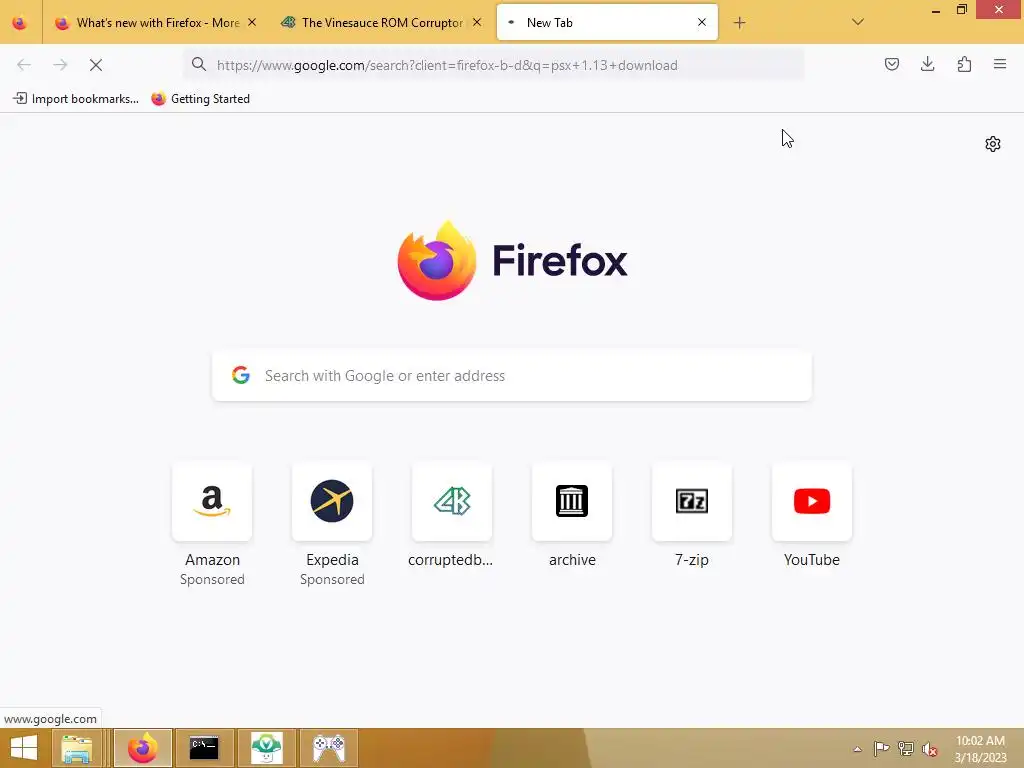Viewport: 1024px width, 768px height.
Task: Restore down the Firefox window
Action: (x=961, y=9)
